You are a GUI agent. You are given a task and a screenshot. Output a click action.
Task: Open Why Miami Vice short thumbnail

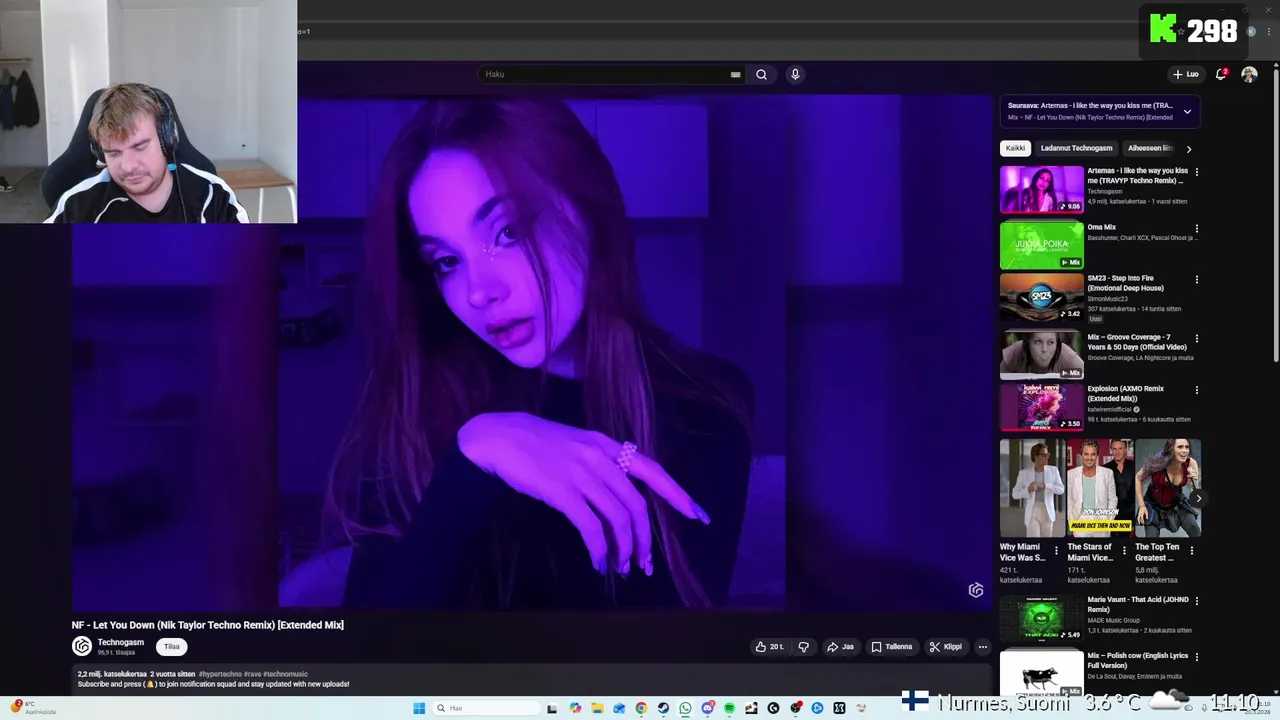click(1032, 488)
